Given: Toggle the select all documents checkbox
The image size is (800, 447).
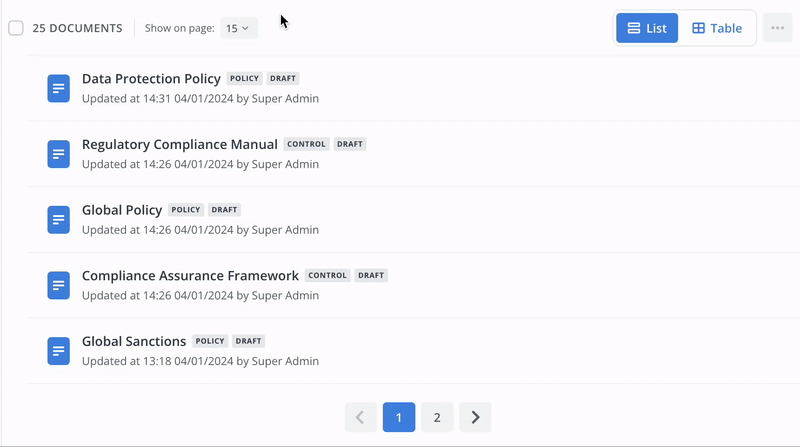Looking at the screenshot, I should (x=16, y=28).
